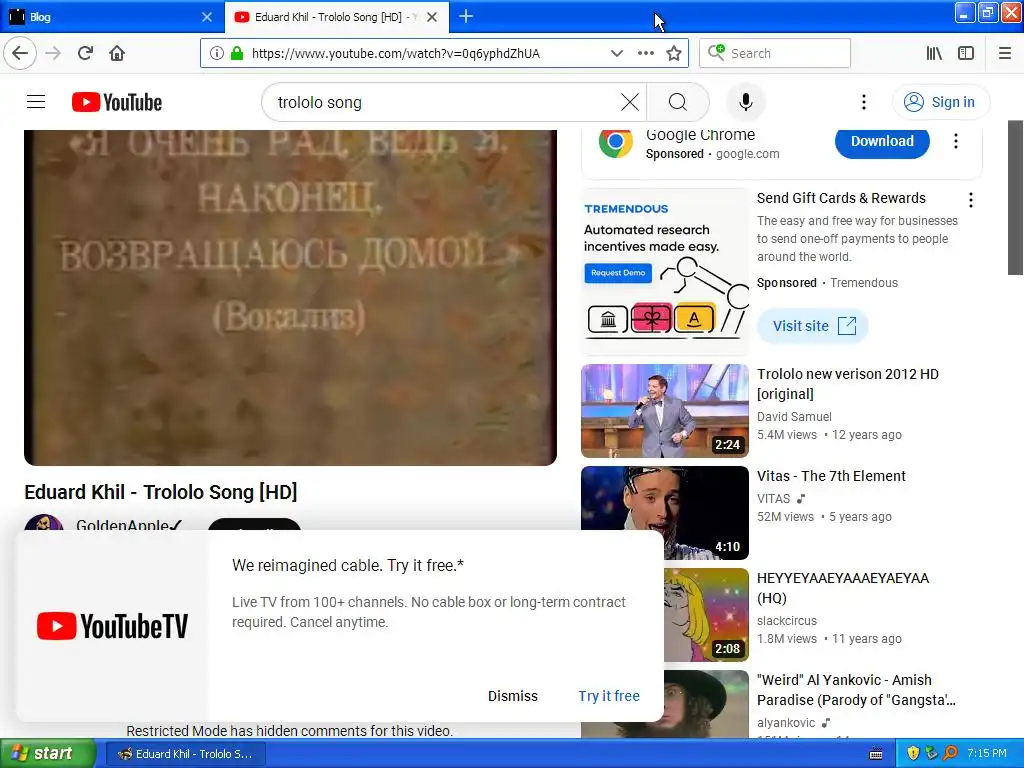Open site information icon in address bar

point(217,53)
